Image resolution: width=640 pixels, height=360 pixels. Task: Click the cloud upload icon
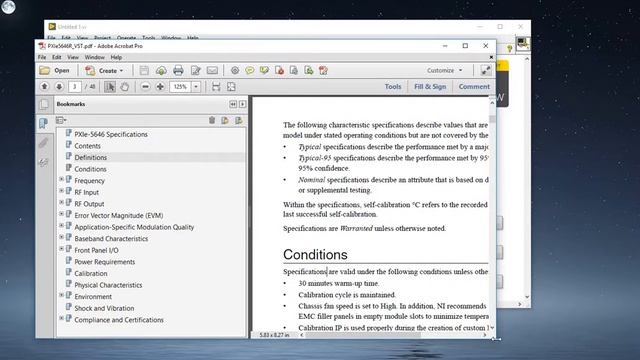[x=161, y=71]
